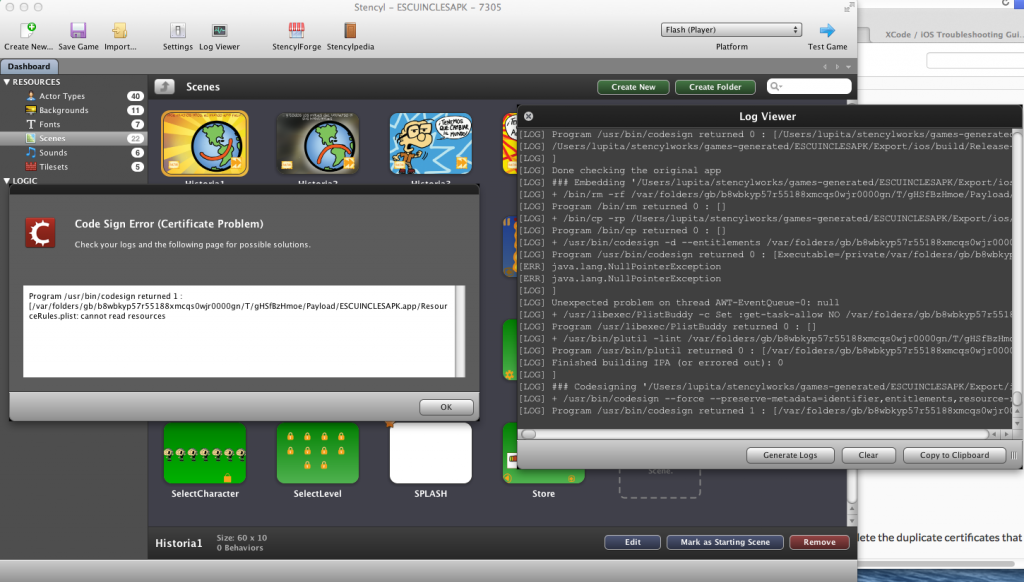The width and height of the screenshot is (1024, 582).
Task: Click the Actor Types sidebar icon
Action: coord(31,96)
